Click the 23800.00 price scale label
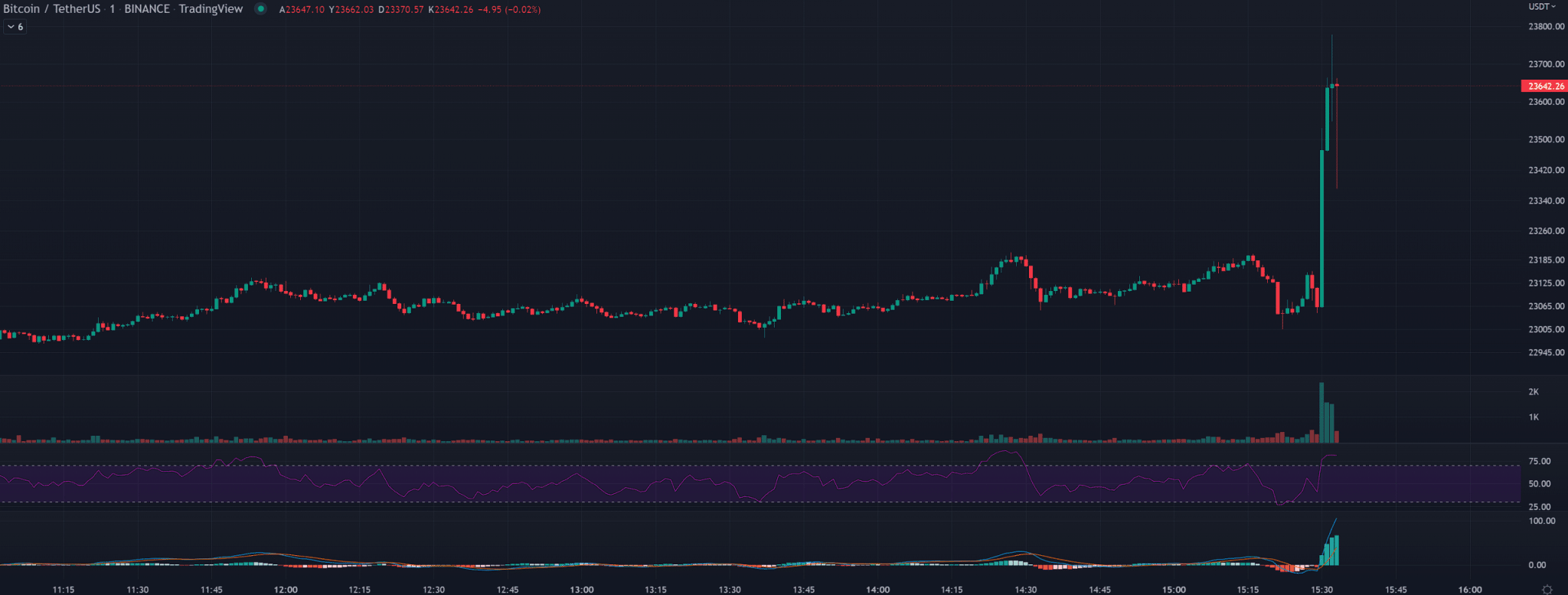Viewport: 1568px width, 595px height. point(1546,27)
